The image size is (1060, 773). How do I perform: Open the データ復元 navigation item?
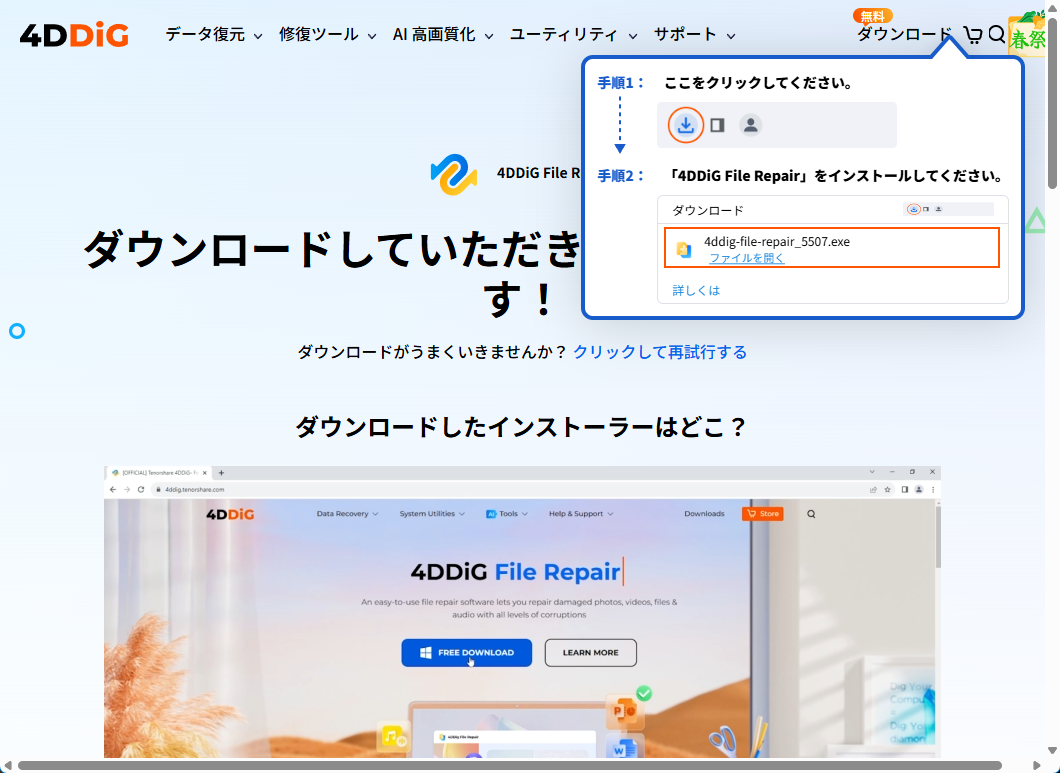(205, 34)
